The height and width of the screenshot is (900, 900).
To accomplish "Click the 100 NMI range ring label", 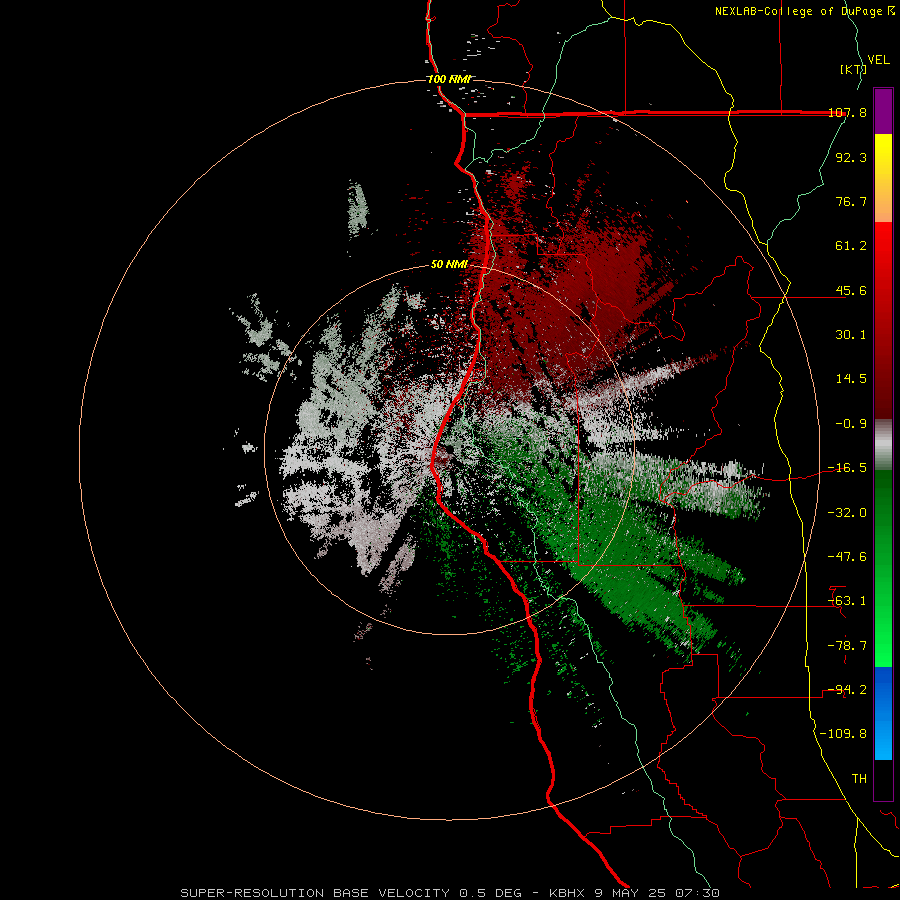I will click(x=449, y=79).
